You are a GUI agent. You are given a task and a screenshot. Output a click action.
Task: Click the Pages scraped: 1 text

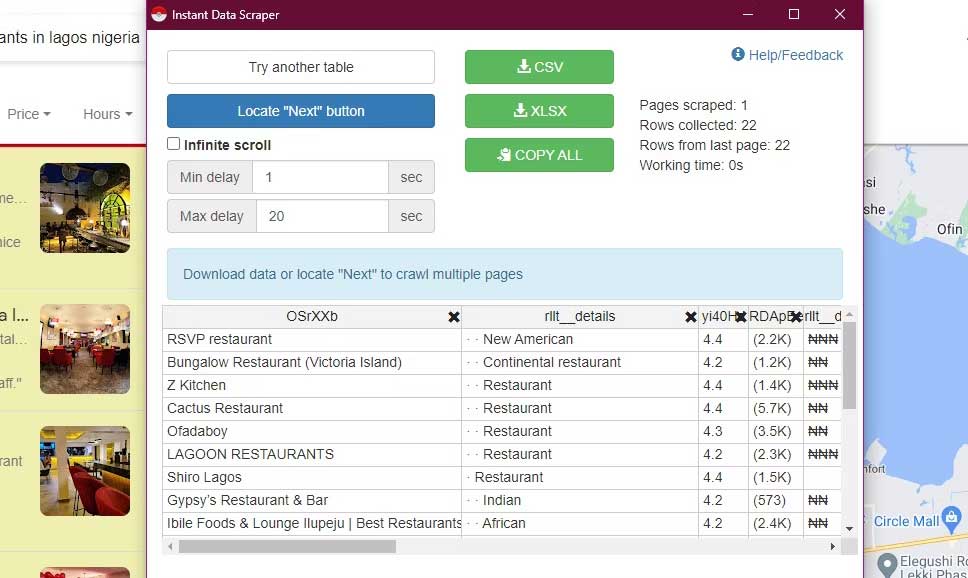click(x=693, y=105)
